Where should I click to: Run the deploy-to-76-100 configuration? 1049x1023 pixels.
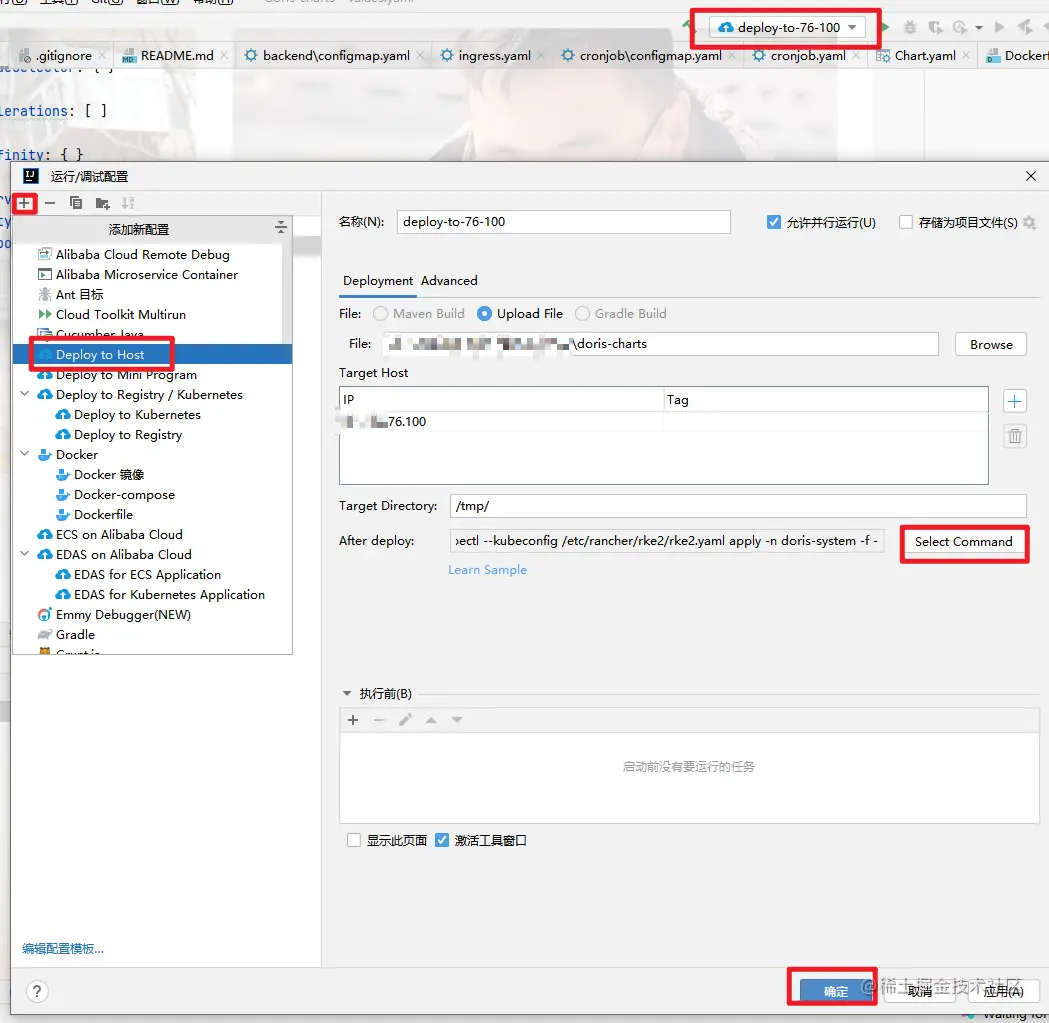click(885, 27)
